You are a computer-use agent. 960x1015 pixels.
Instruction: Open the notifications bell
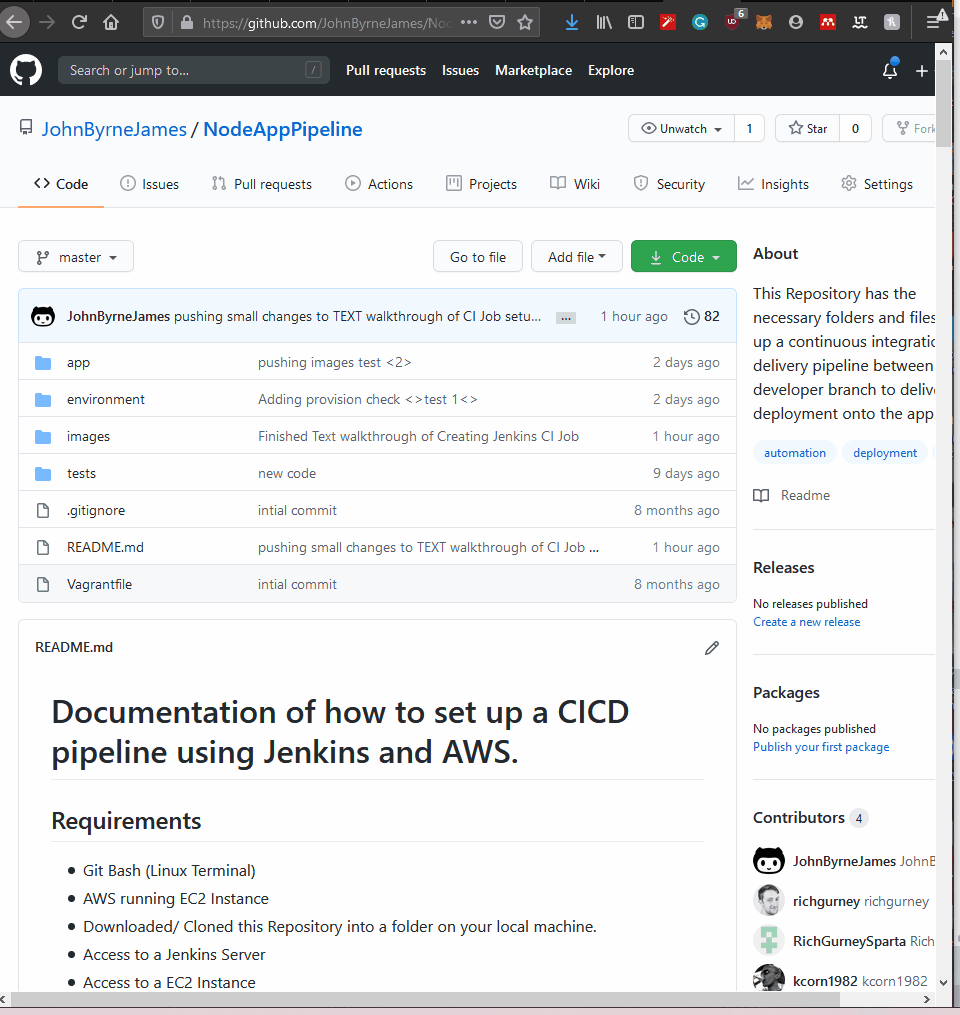coord(890,70)
